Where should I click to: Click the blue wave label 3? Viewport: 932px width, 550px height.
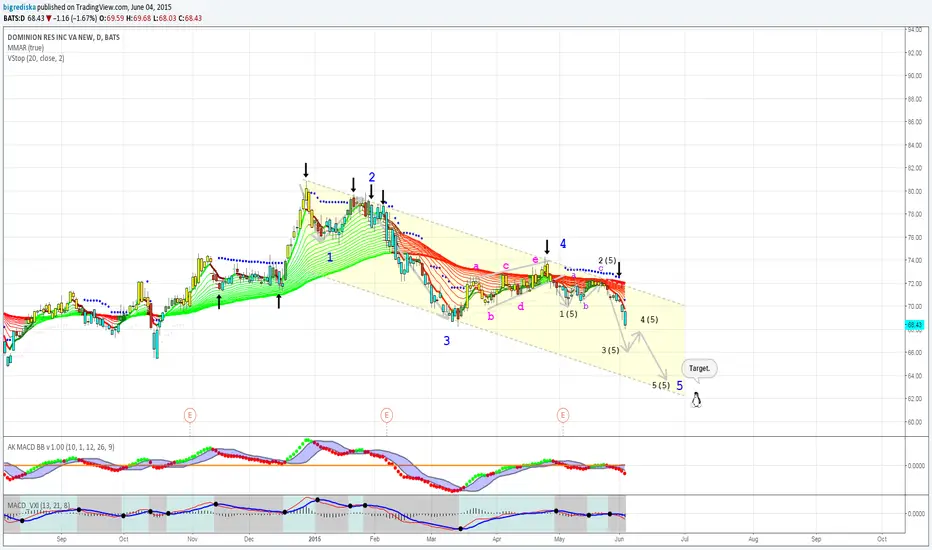click(446, 341)
